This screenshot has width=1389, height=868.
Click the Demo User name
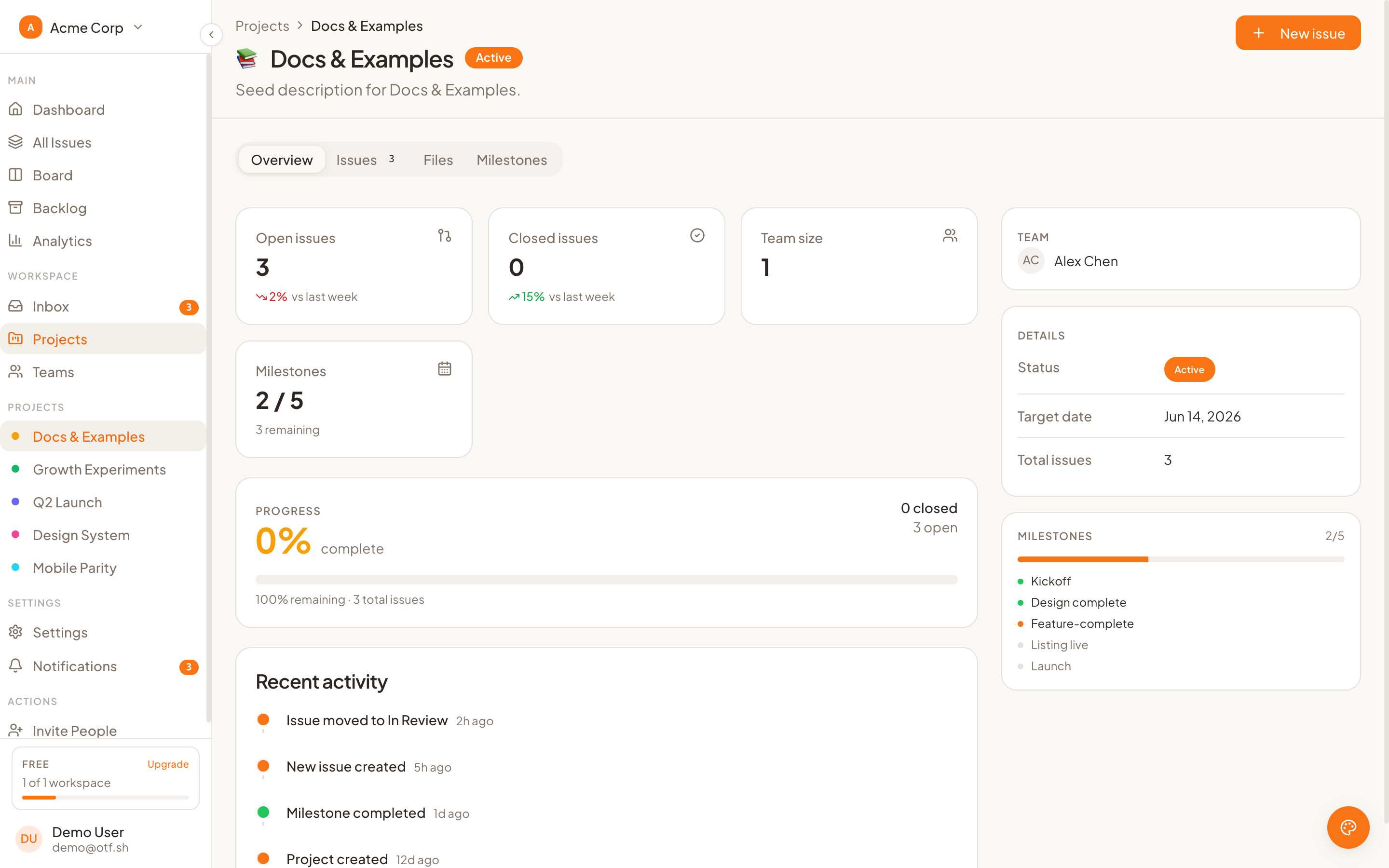click(88, 832)
